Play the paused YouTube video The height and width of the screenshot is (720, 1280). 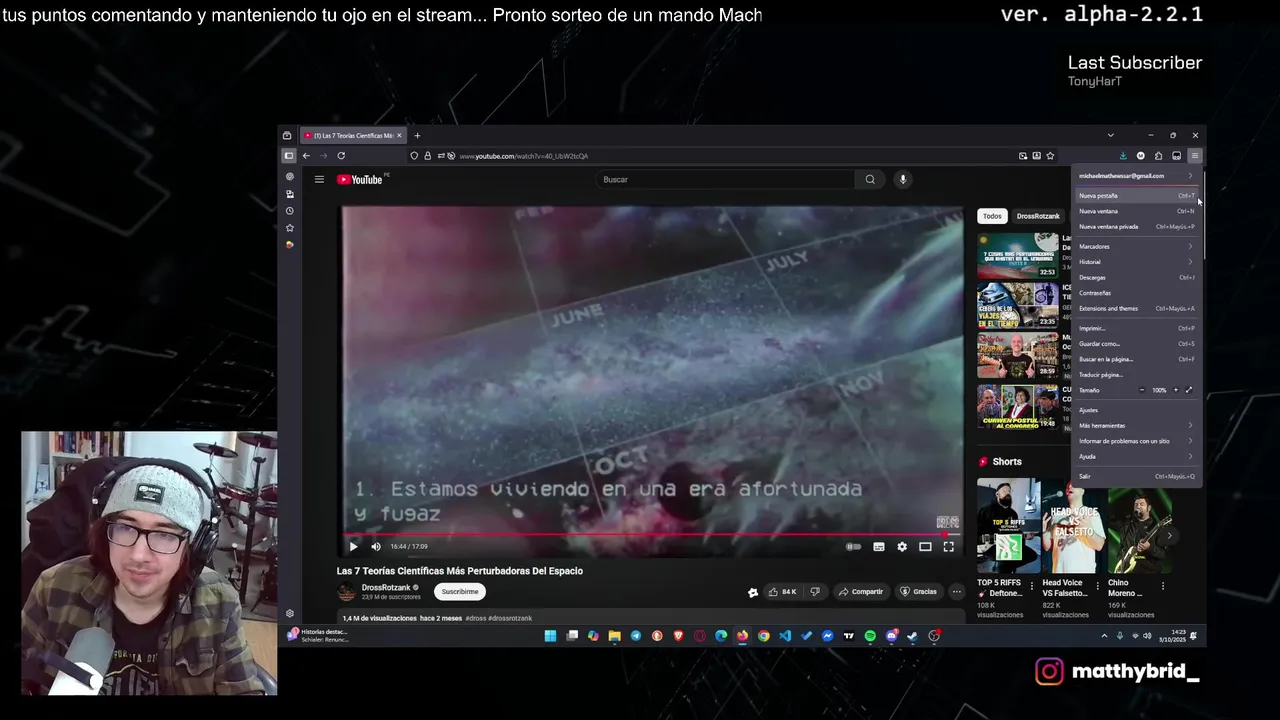click(353, 547)
